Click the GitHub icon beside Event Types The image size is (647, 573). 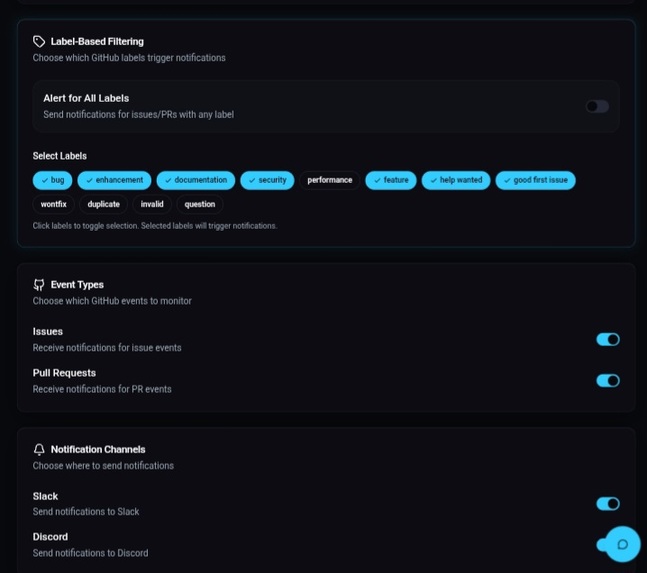click(x=39, y=285)
